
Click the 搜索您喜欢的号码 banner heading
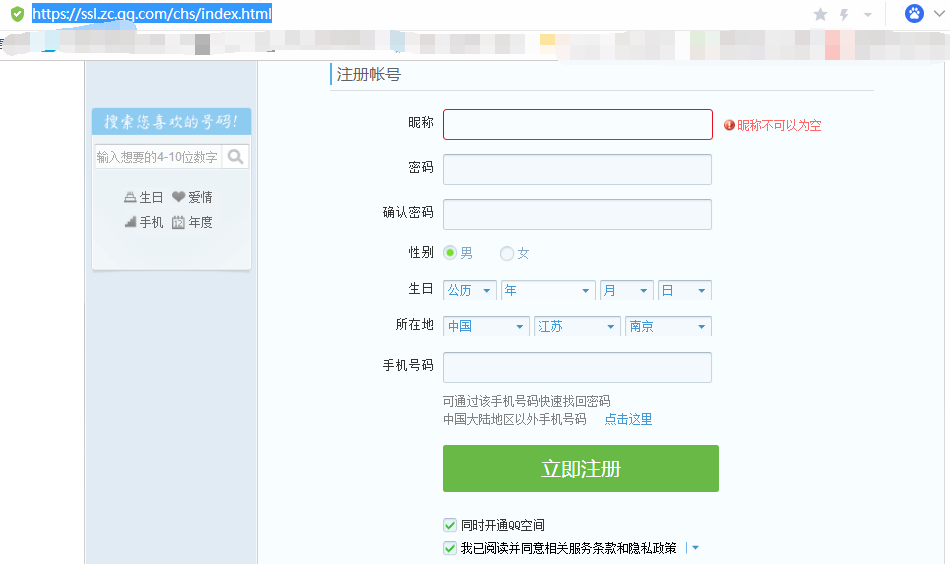click(171, 121)
